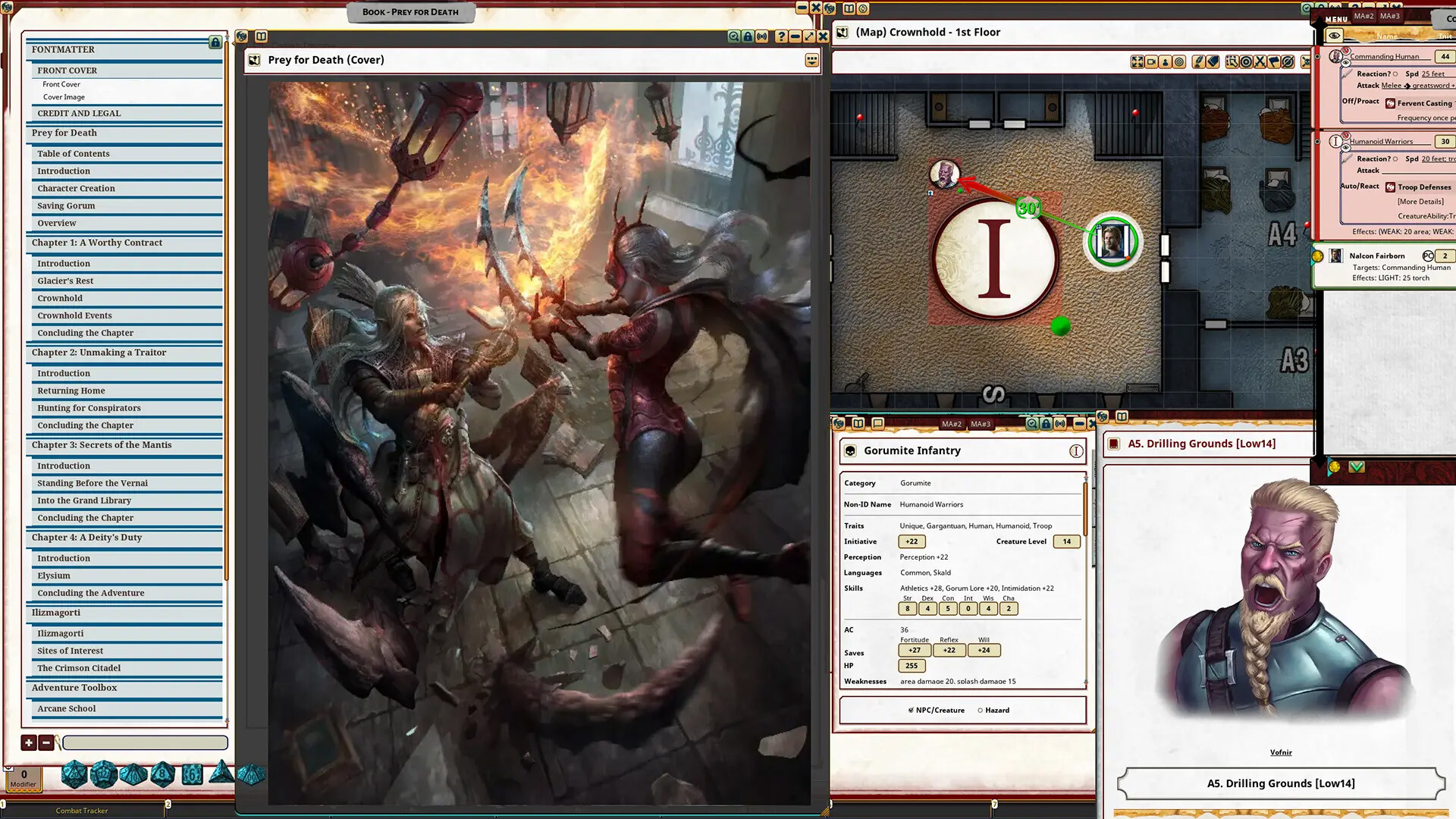Select the Hazard radio button

pyautogui.click(x=982, y=710)
